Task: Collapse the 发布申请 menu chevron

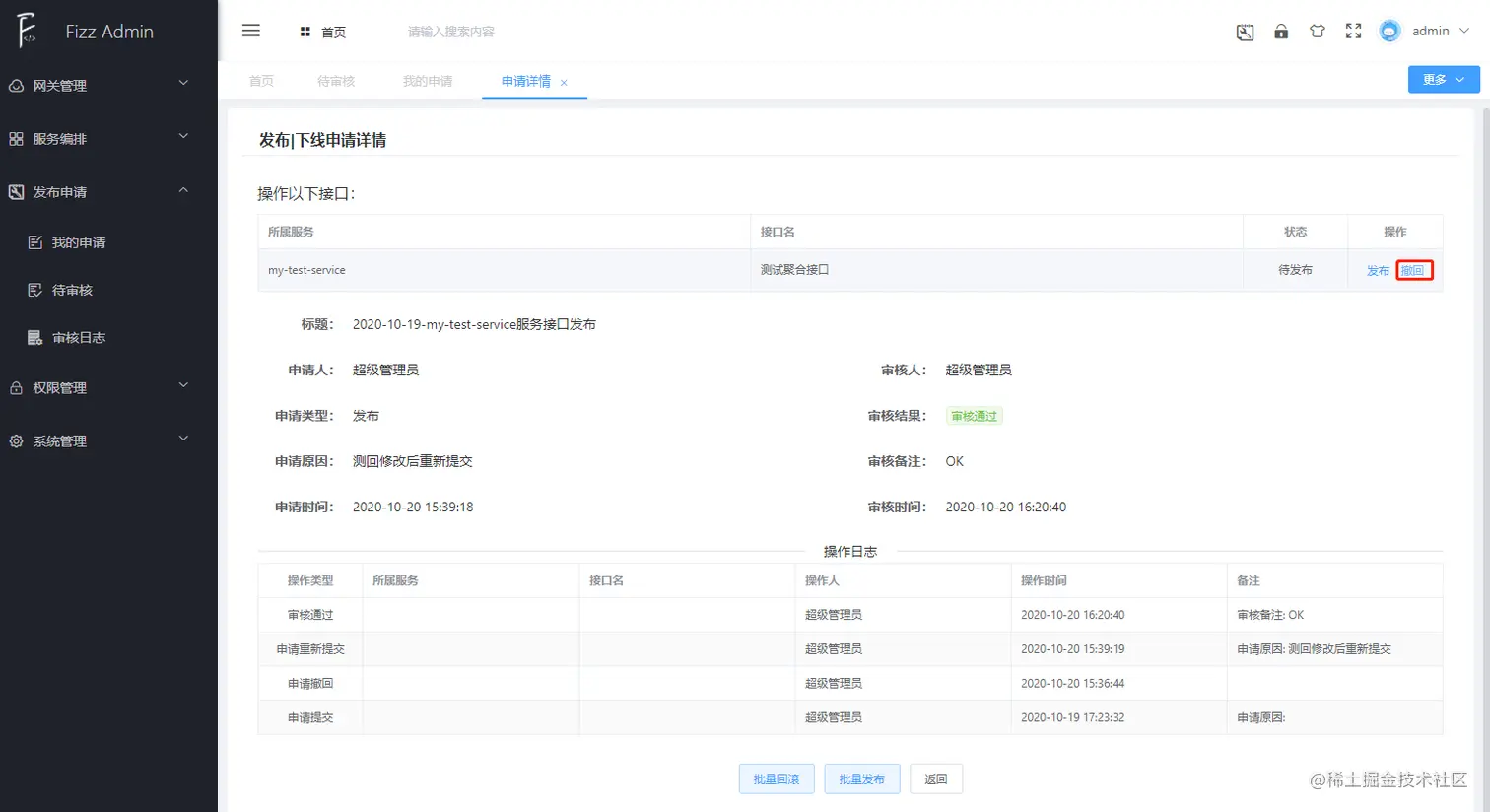Action: (x=183, y=189)
